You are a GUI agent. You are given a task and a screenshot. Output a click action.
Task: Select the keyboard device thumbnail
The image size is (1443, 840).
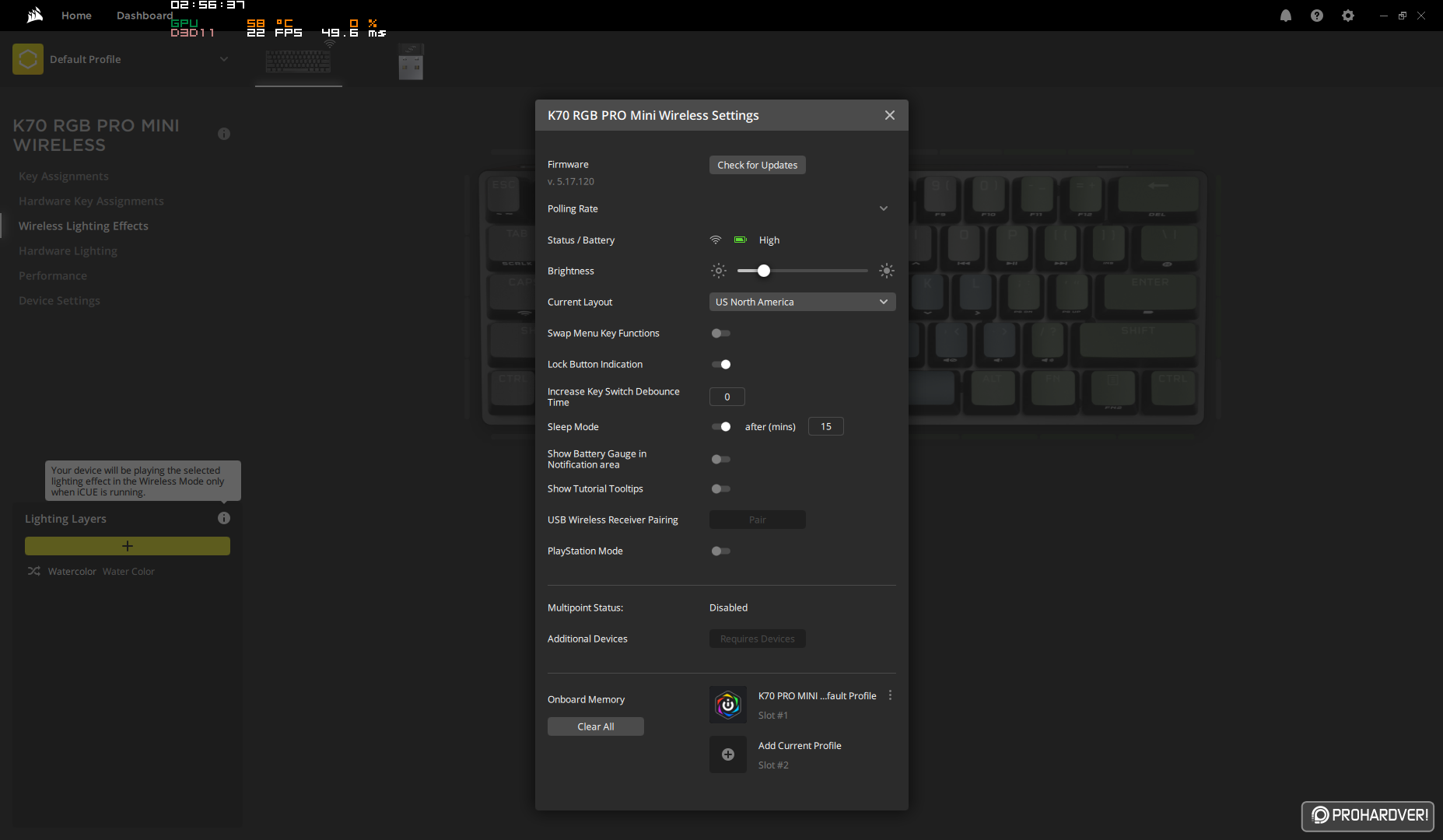[x=299, y=61]
